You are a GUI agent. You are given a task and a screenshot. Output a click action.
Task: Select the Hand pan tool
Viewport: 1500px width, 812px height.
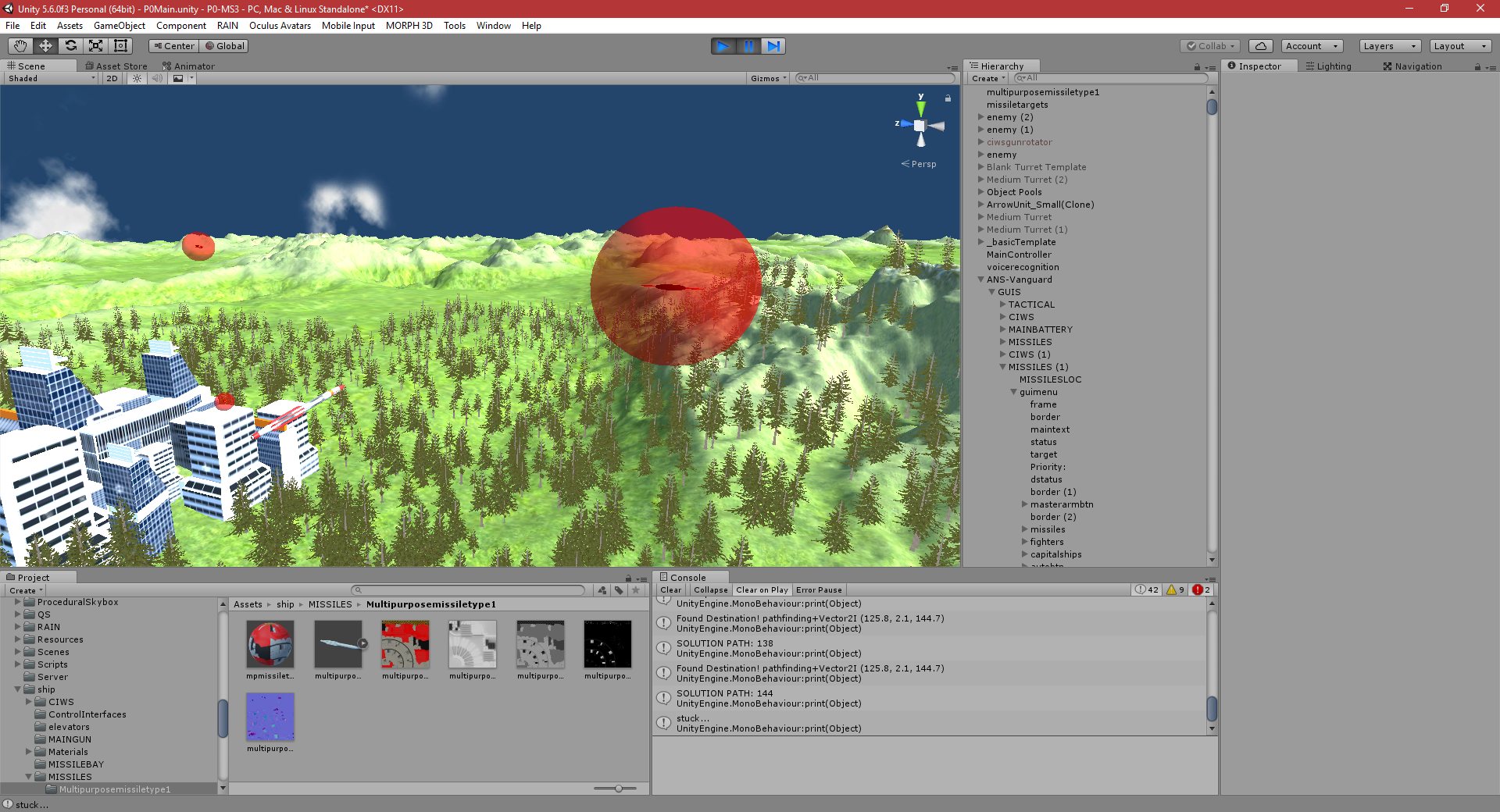[20, 46]
